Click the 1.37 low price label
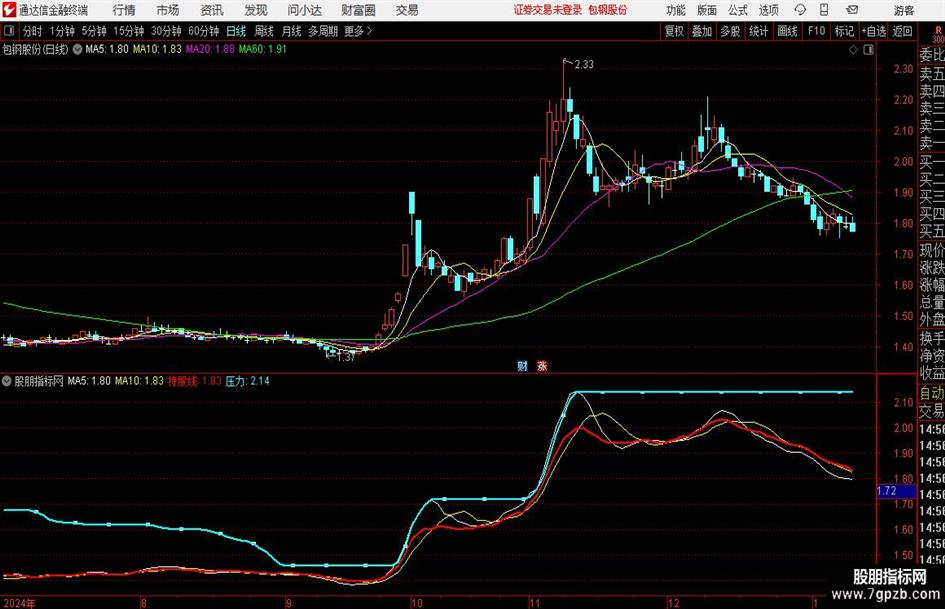 point(346,357)
